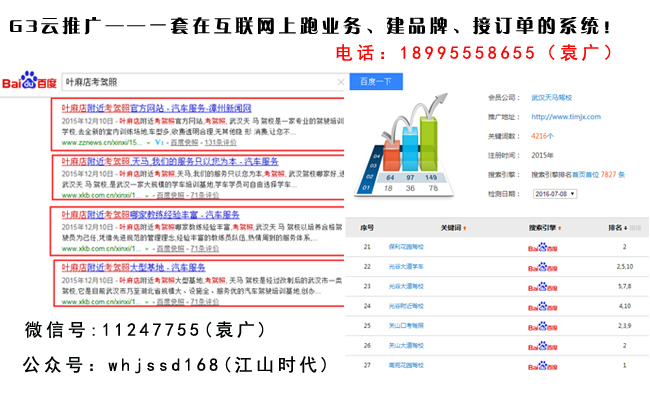Click the 首页首位 7827 条 ranking link
This screenshot has height=400, width=650.
[599, 175]
